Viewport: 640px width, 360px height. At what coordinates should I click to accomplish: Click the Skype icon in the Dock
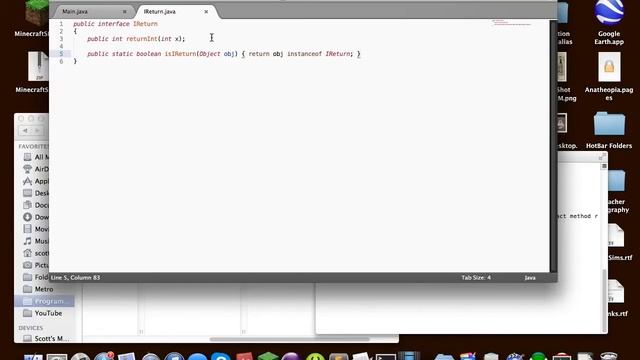(221, 357)
